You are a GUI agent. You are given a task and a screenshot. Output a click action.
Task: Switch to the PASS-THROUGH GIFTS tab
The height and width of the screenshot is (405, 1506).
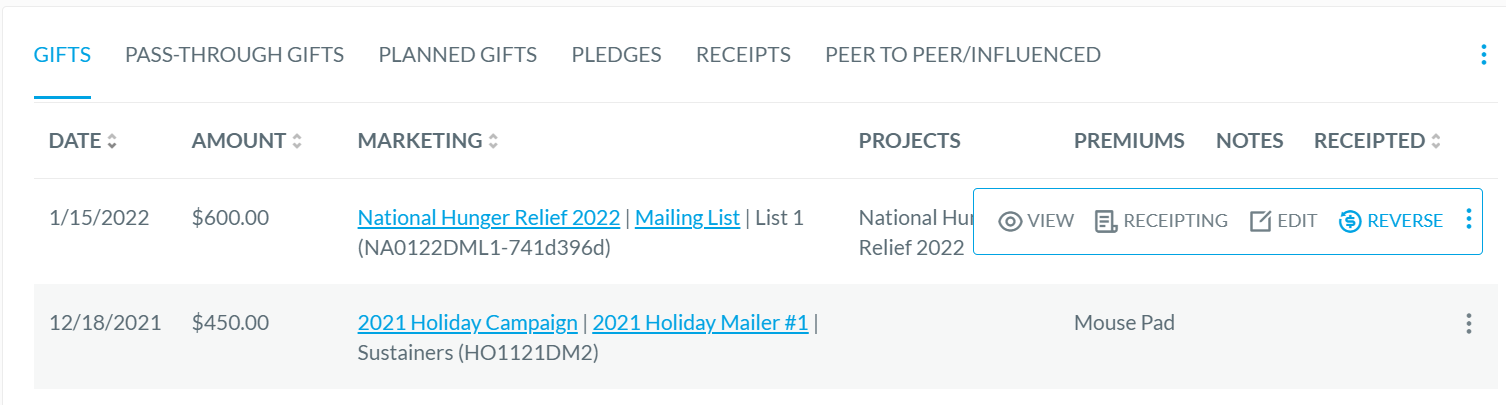pyautogui.click(x=234, y=55)
